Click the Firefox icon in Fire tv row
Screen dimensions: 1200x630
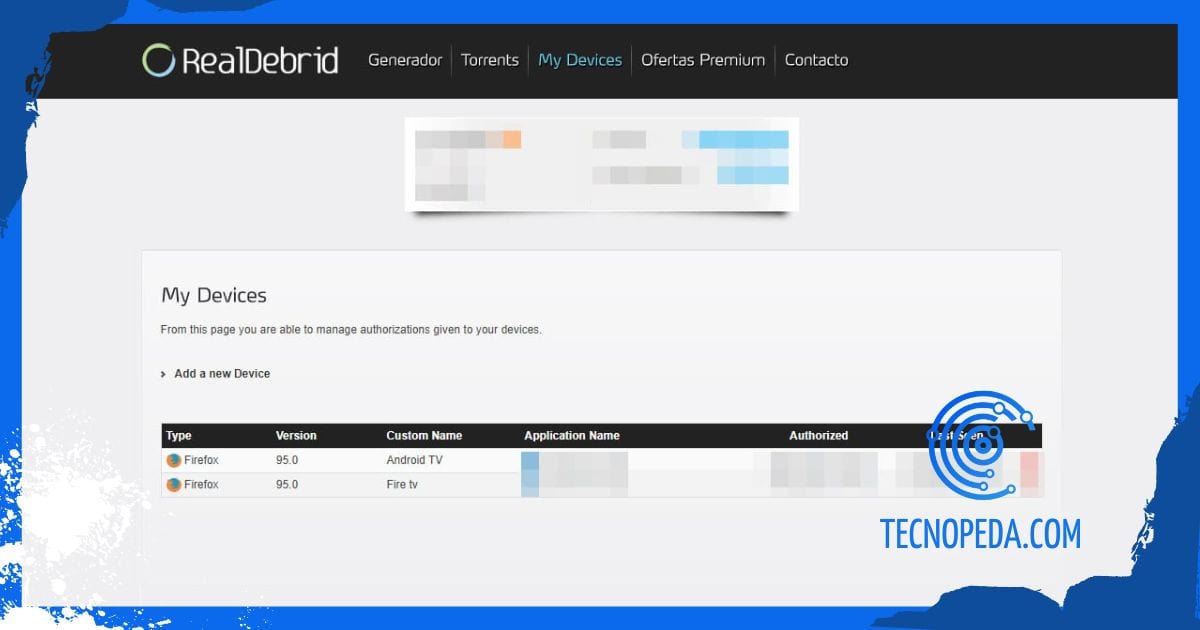click(174, 485)
